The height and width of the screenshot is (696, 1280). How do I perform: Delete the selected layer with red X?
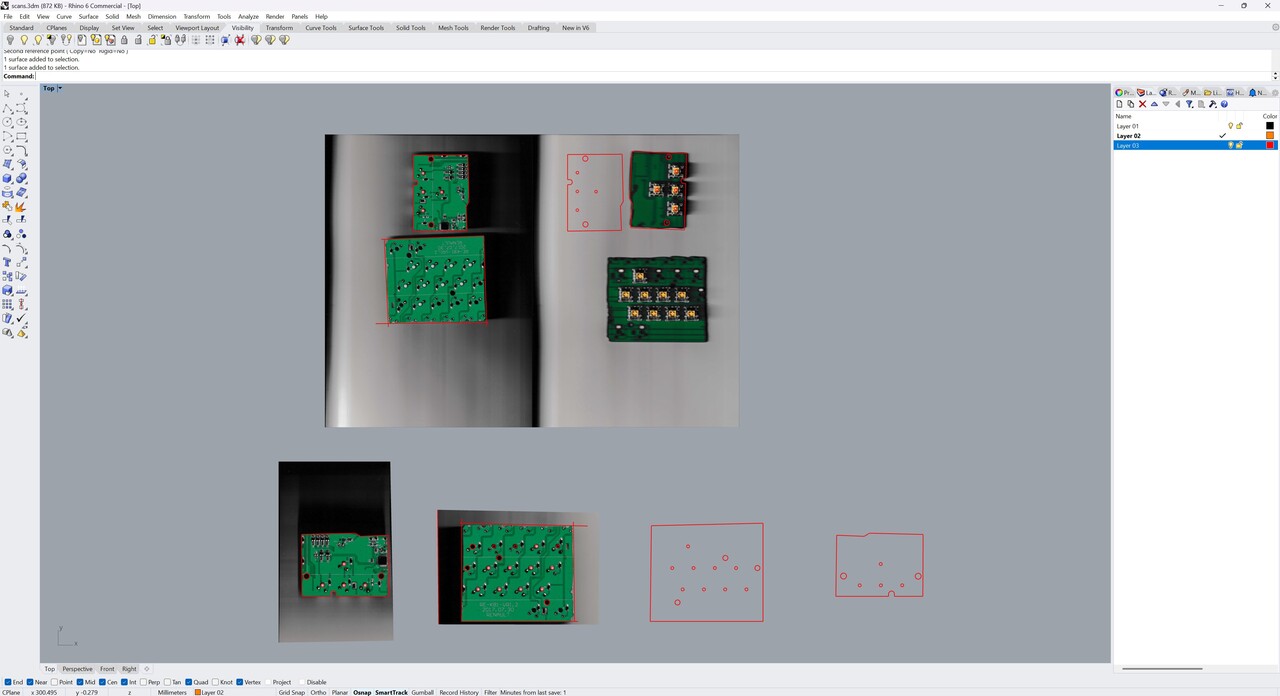tap(1143, 104)
